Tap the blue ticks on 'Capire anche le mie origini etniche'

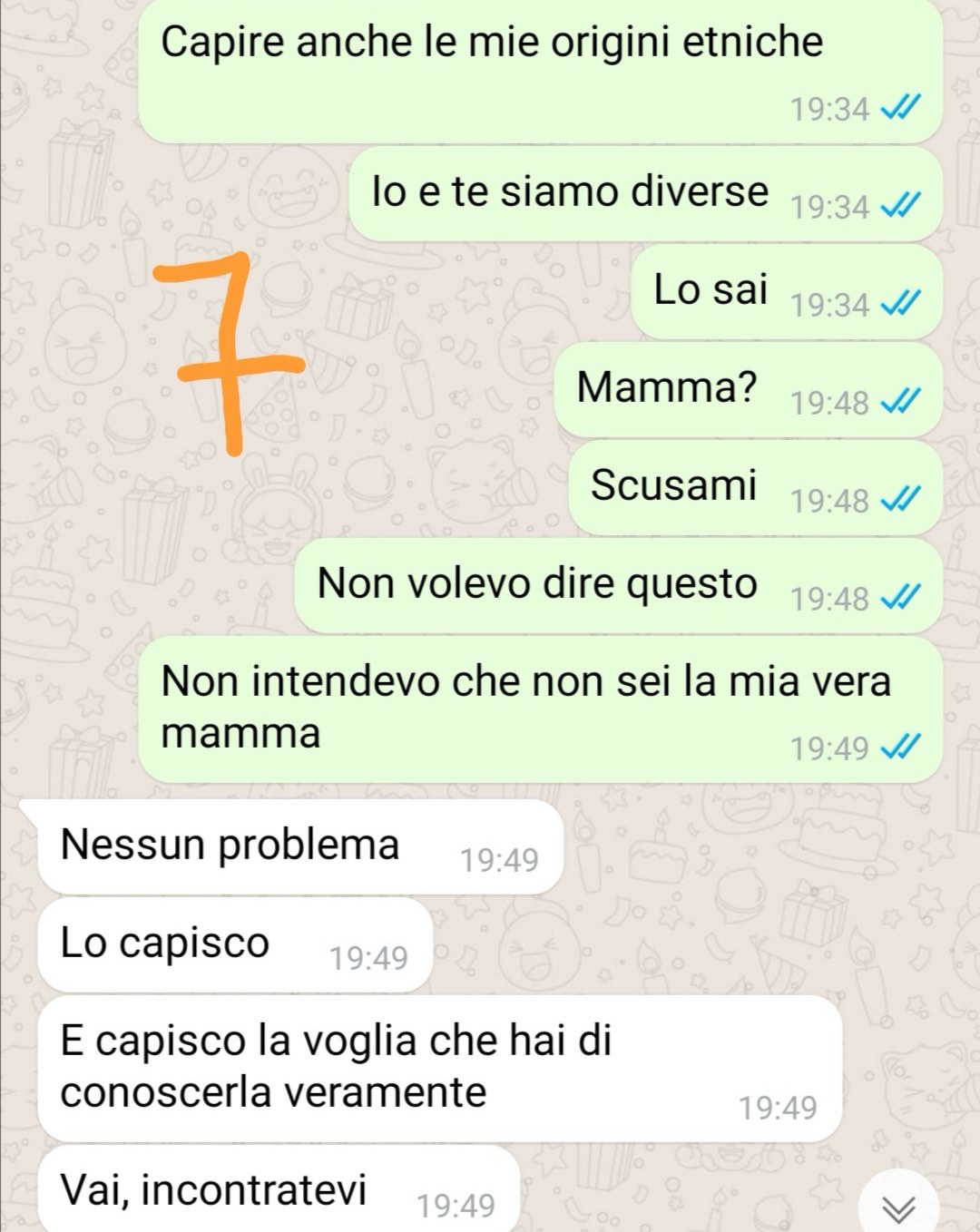(x=901, y=109)
